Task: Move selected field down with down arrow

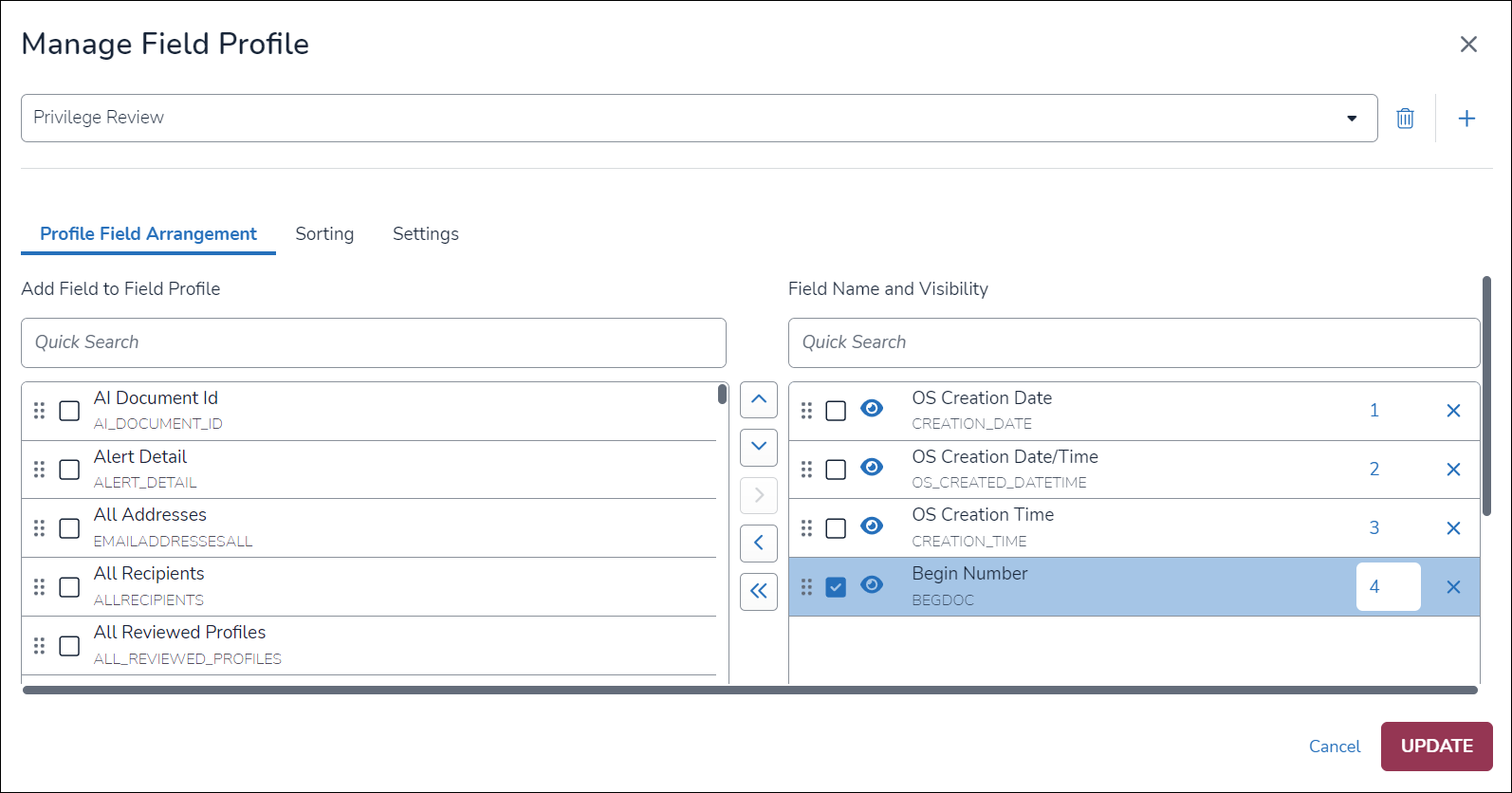Action: point(759,447)
